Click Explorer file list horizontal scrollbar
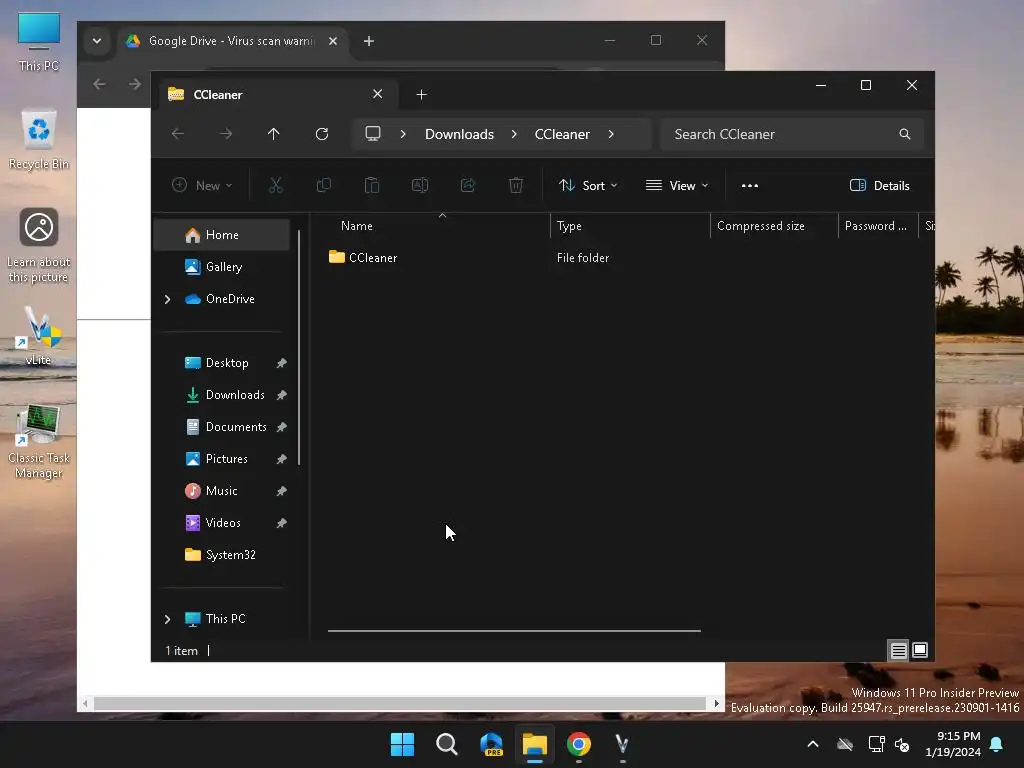Screen dimensions: 1024x768 (x=514, y=631)
